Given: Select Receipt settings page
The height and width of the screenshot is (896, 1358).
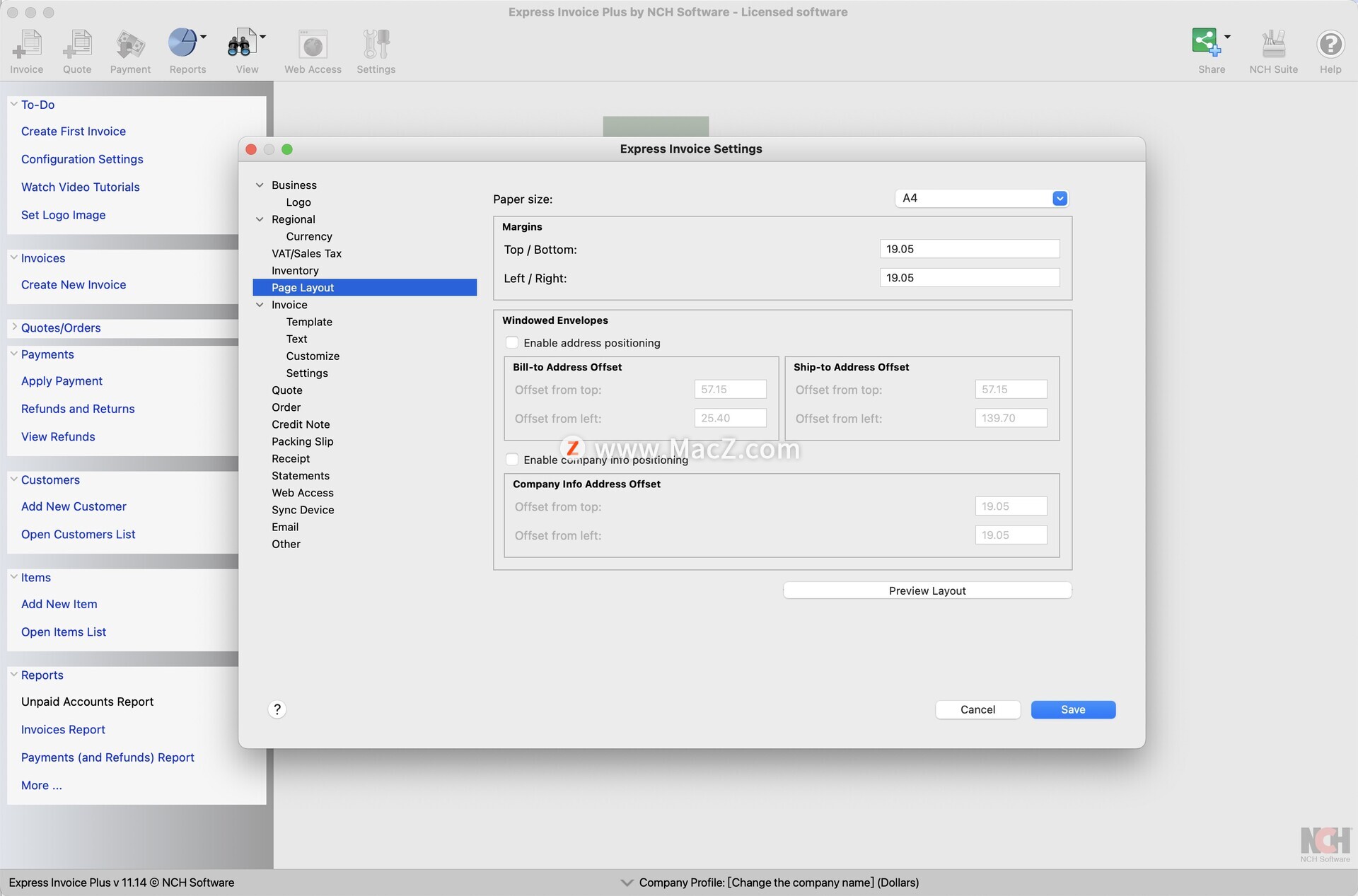Looking at the screenshot, I should (291, 459).
